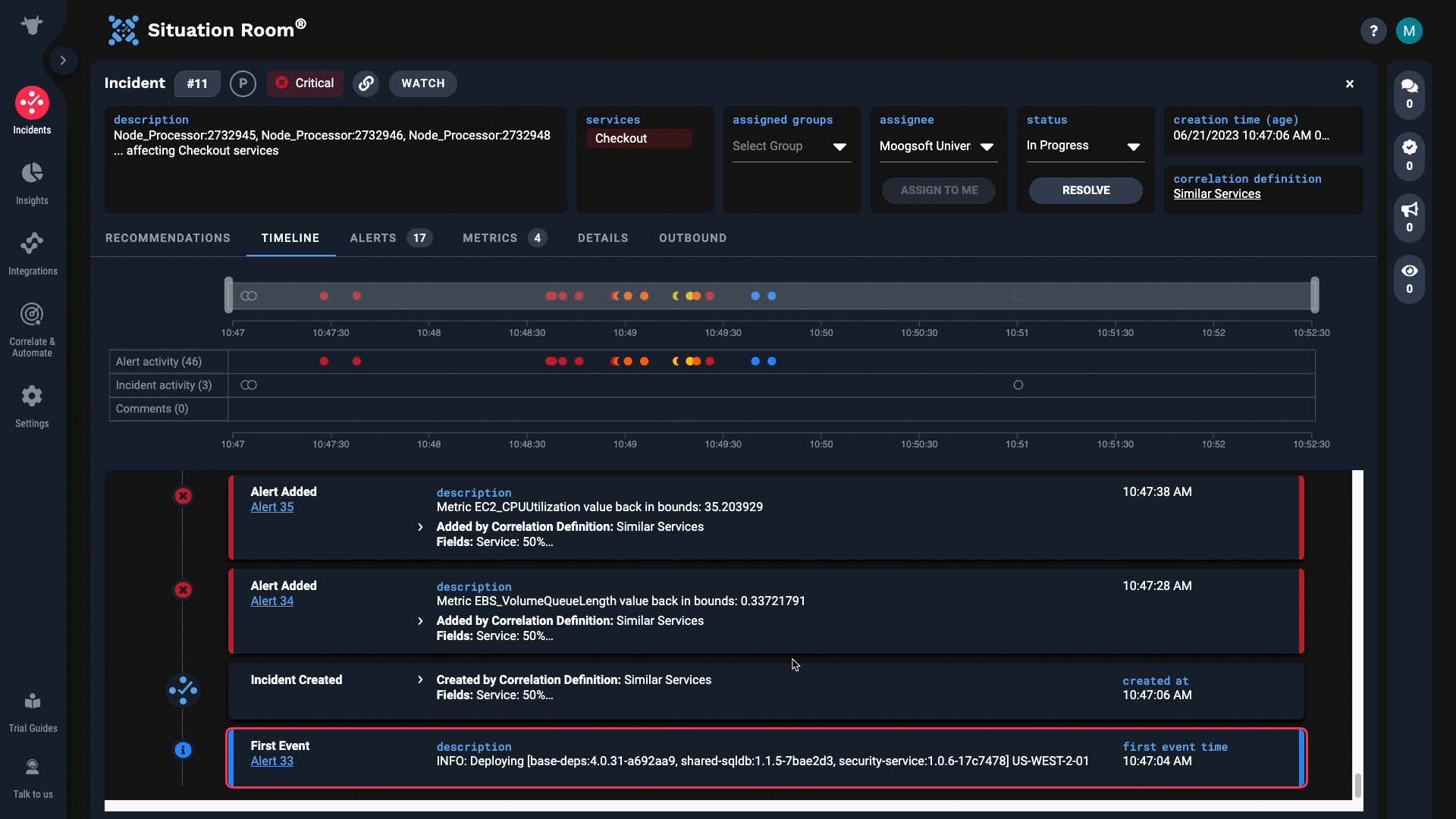Open the user avatar M menu
1456x819 pixels.
[x=1409, y=31]
